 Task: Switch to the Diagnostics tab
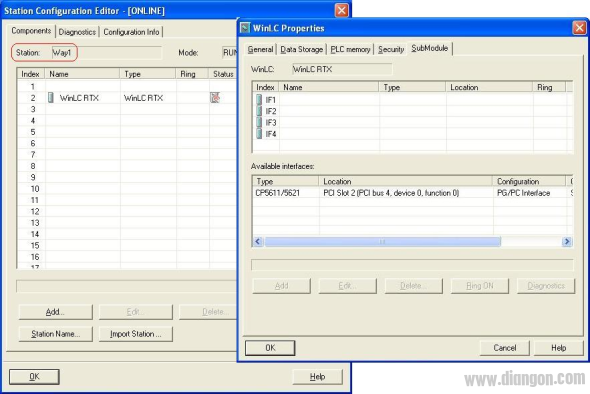pos(77,32)
